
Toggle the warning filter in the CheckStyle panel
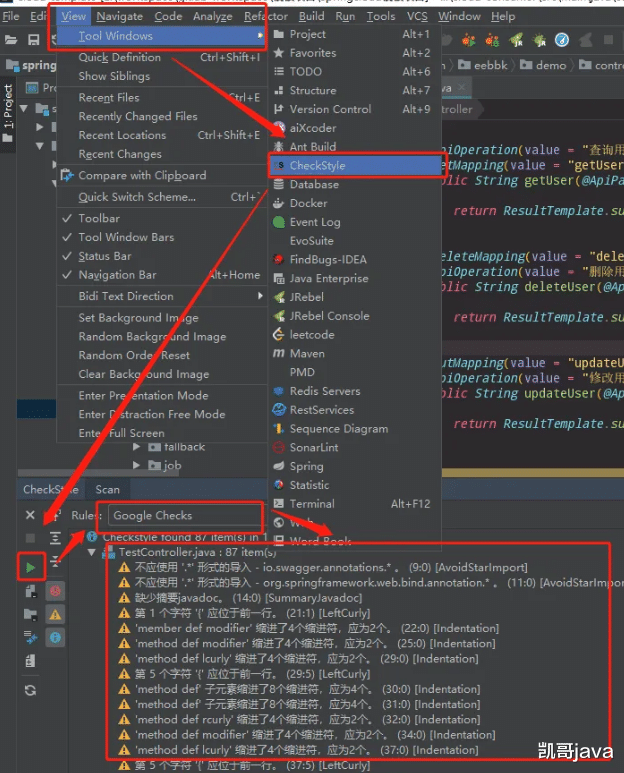tap(55, 614)
